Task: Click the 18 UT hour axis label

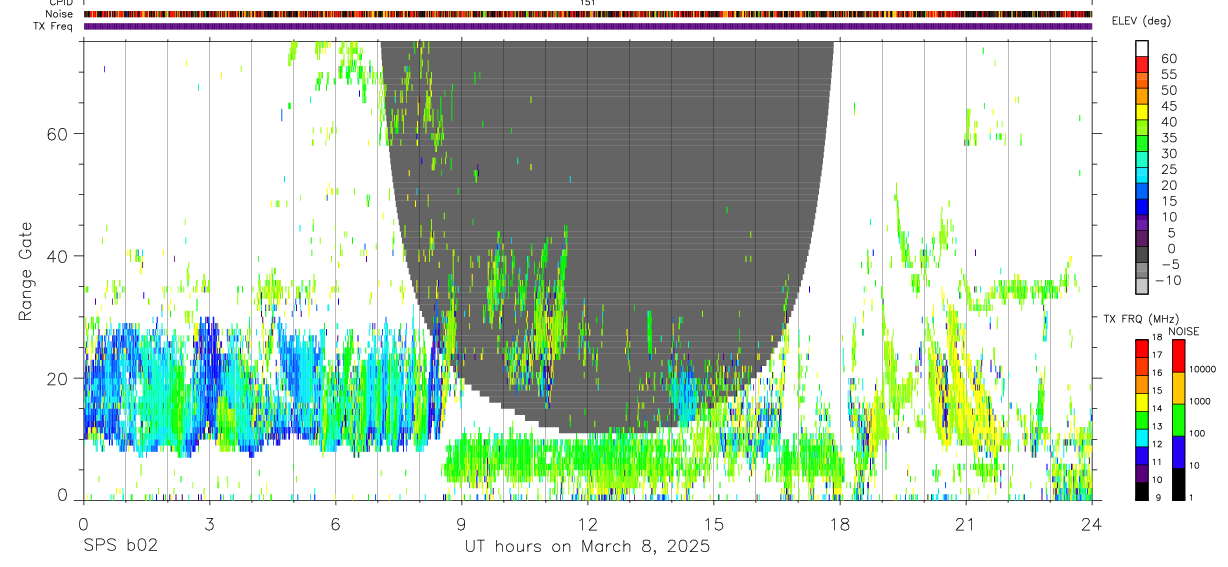Action: point(840,524)
